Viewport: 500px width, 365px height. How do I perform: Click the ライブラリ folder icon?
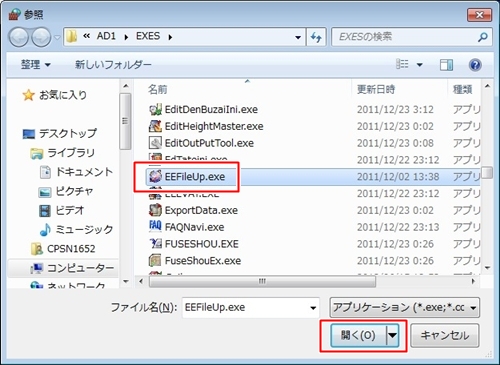(37, 153)
